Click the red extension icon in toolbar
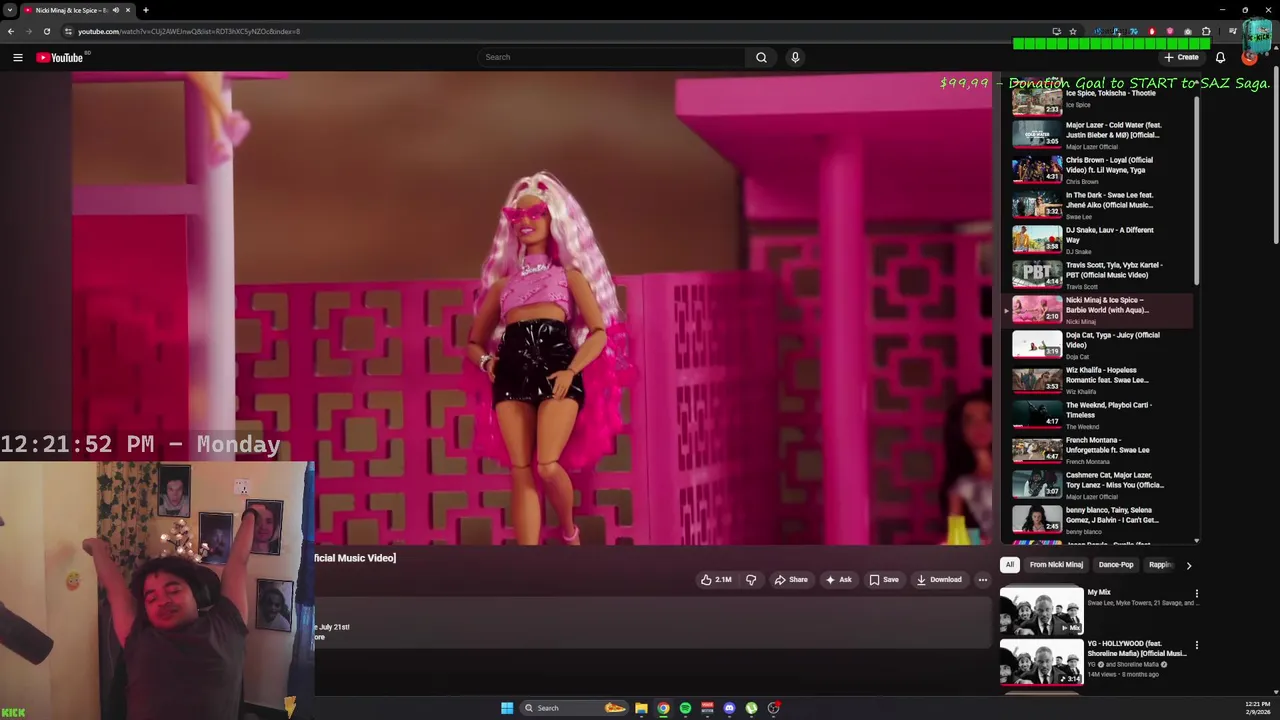This screenshot has height=720, width=1280. [x=1151, y=31]
